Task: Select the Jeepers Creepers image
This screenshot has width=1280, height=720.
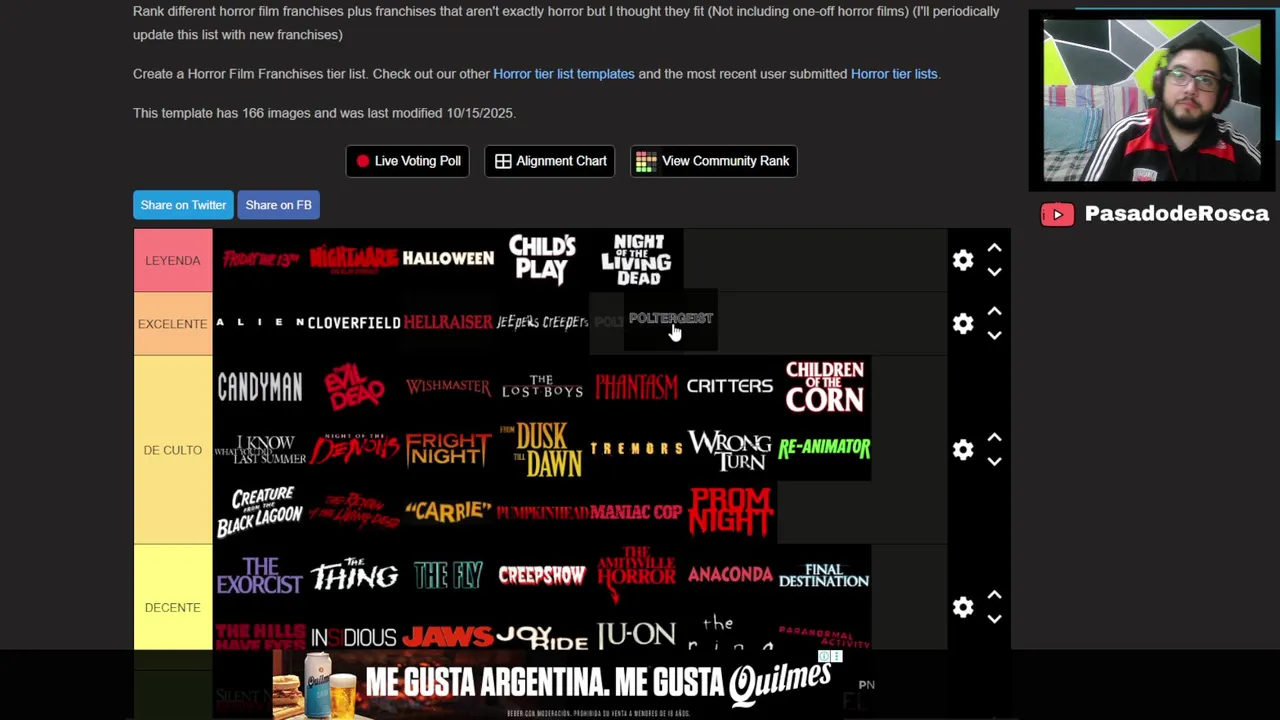Action: tap(542, 323)
